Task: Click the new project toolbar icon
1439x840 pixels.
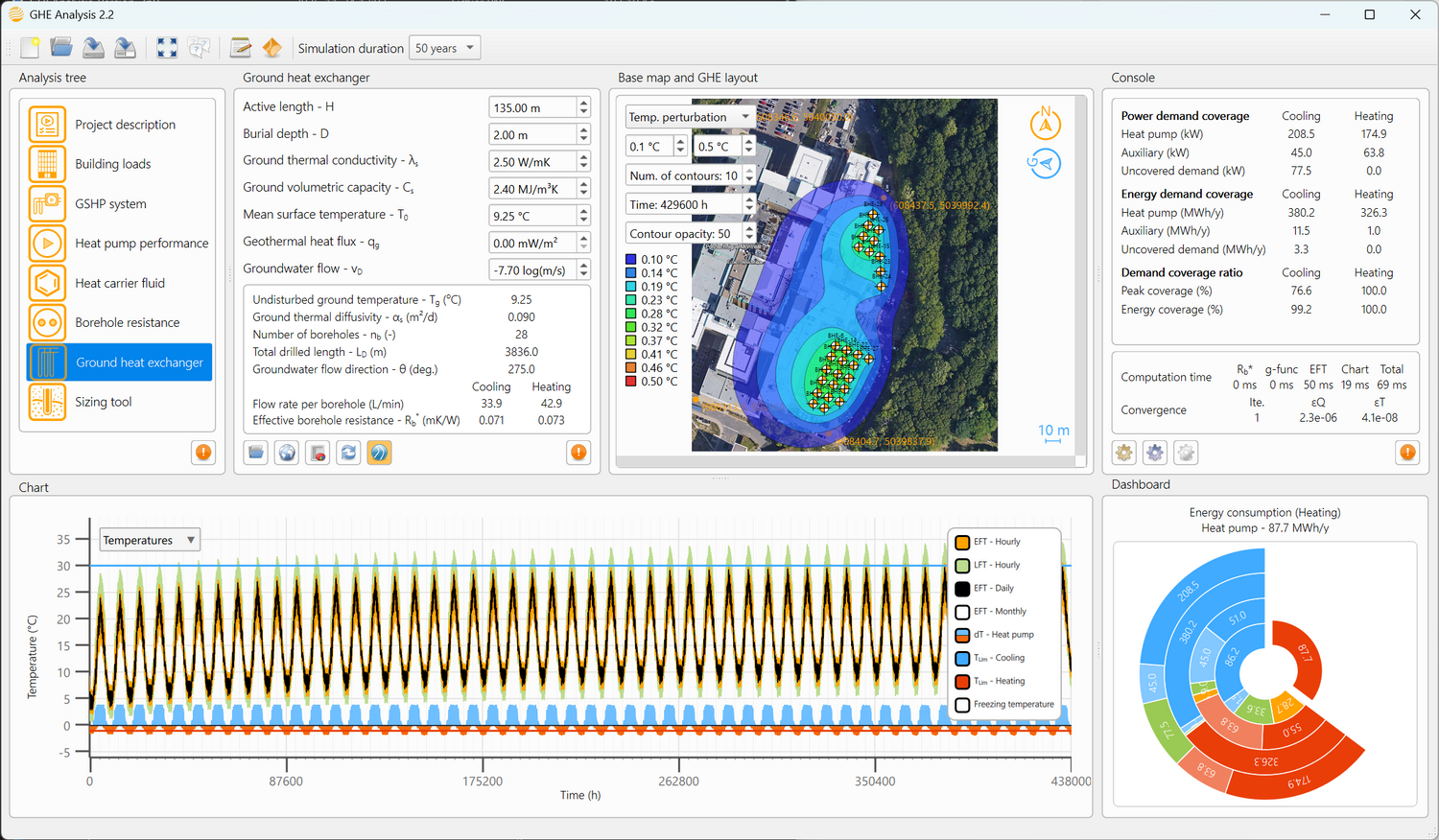Action: point(30,48)
